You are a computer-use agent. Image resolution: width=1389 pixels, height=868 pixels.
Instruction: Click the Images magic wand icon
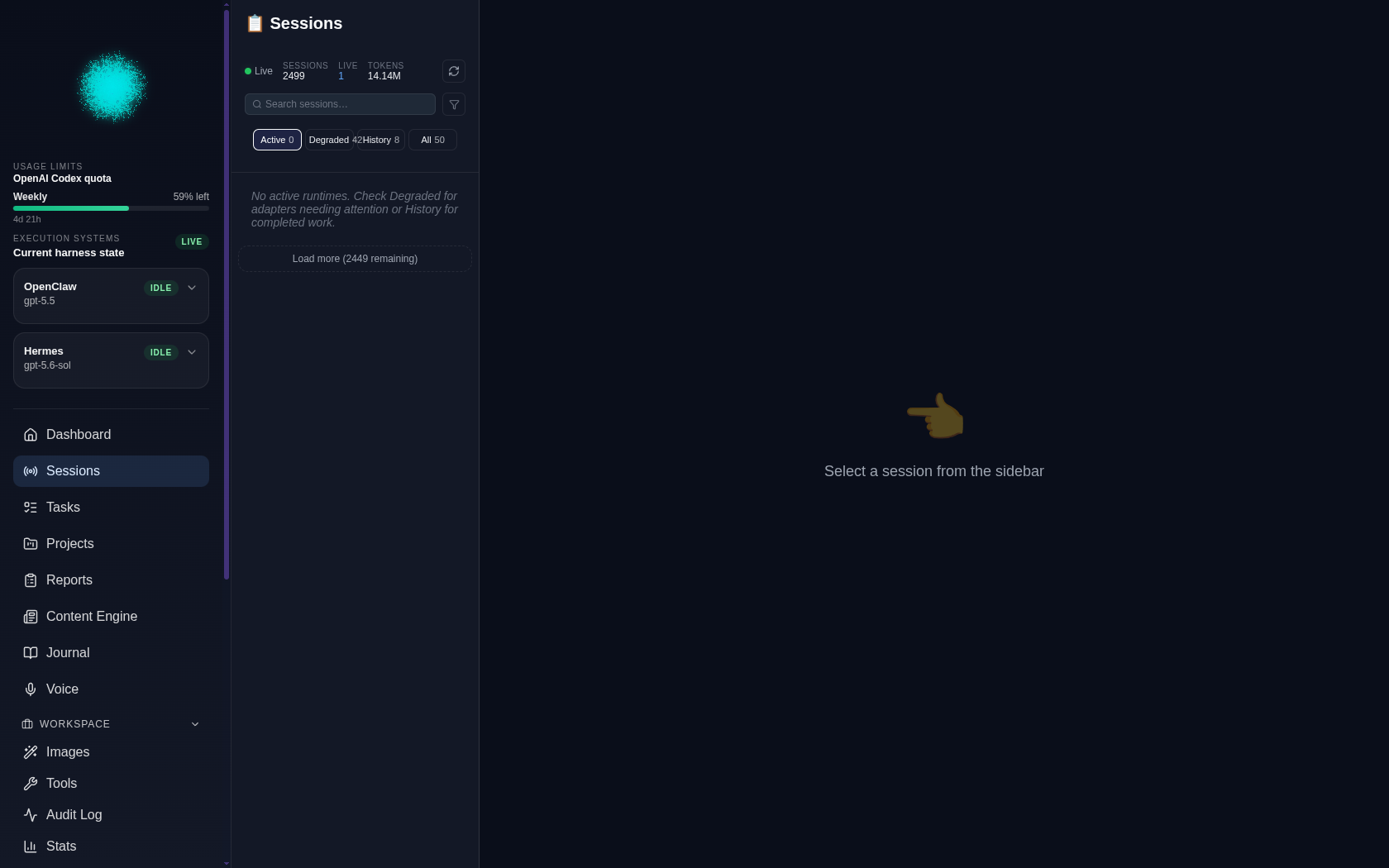[x=31, y=752]
